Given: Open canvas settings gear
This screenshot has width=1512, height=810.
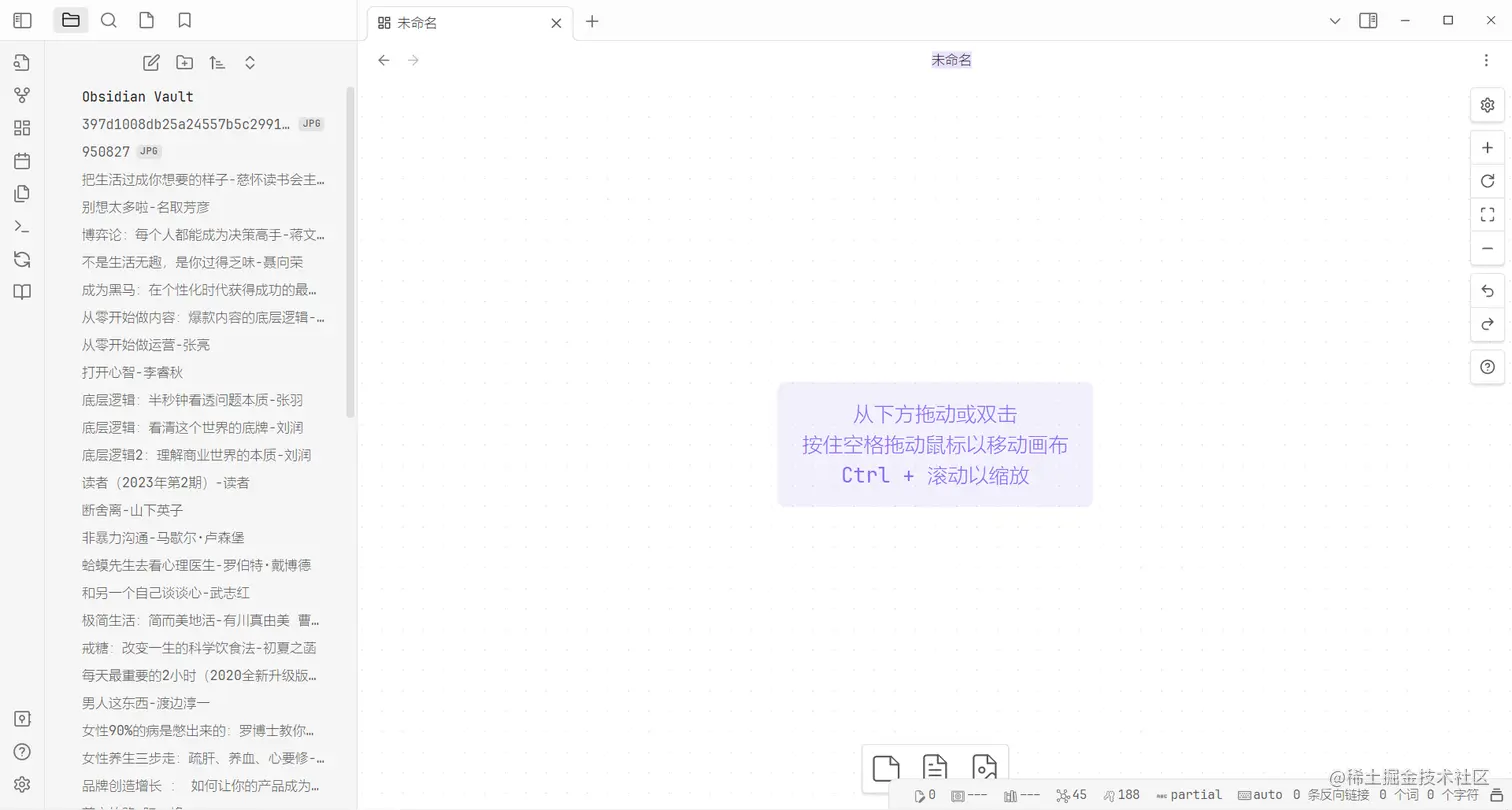Looking at the screenshot, I should [x=1487, y=105].
